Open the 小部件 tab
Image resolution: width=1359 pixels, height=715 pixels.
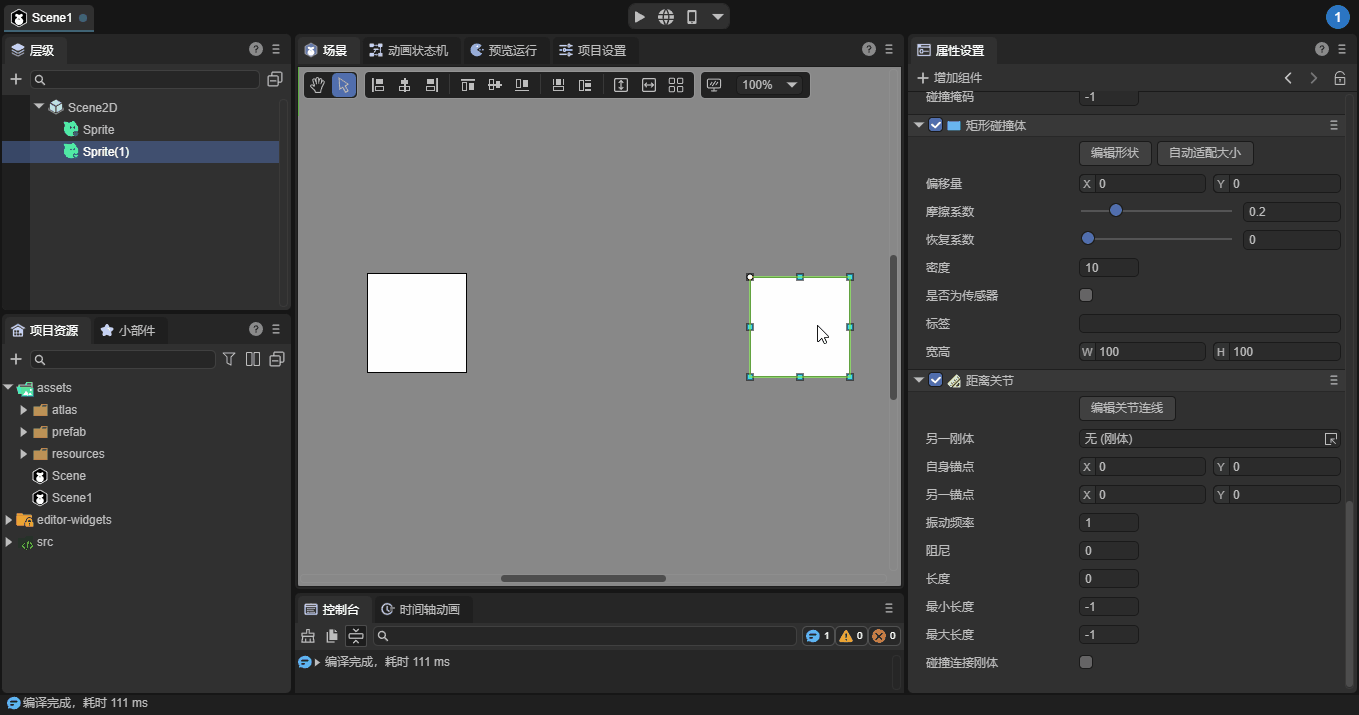[135, 330]
